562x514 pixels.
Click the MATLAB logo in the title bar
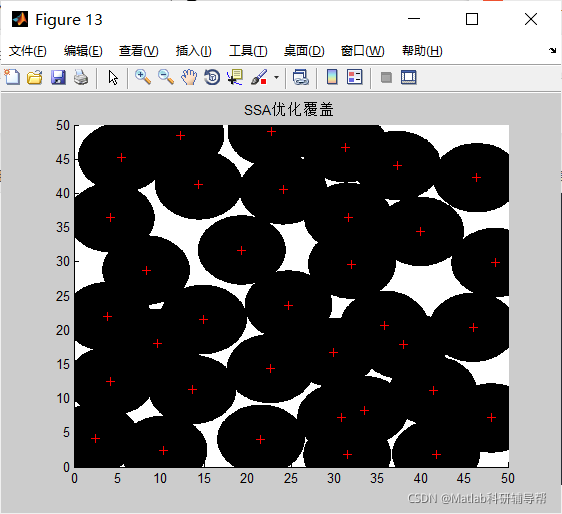coord(20,19)
